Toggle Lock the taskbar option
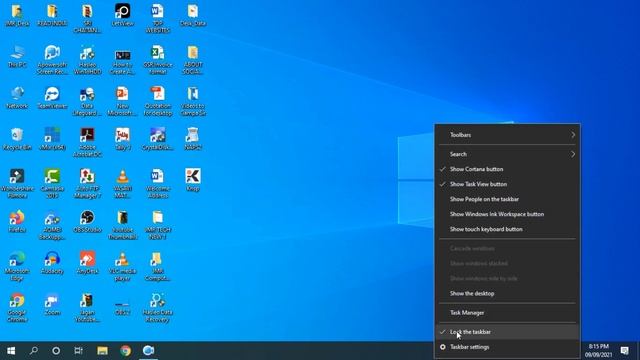The height and width of the screenshot is (360, 640). (x=507, y=332)
